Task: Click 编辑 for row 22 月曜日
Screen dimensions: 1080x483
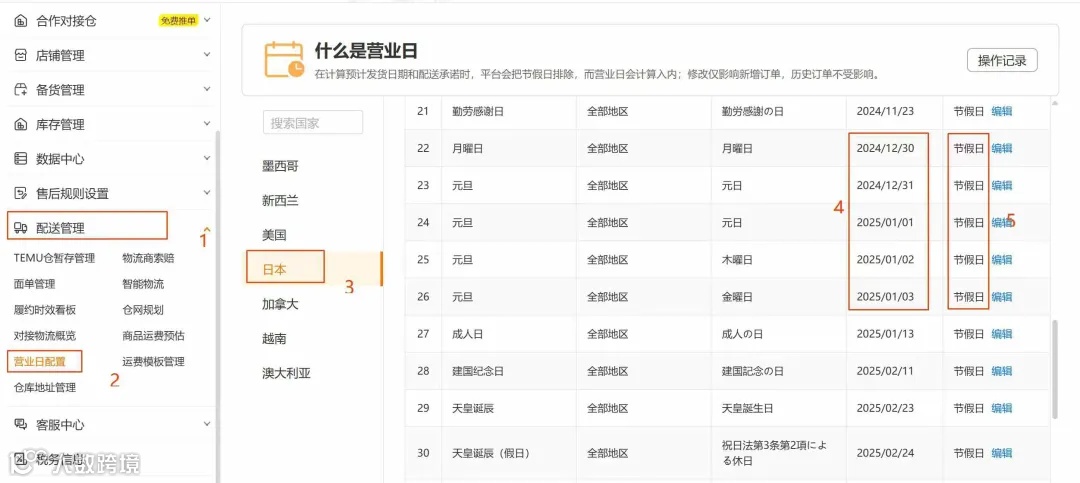Action: tap(1001, 148)
